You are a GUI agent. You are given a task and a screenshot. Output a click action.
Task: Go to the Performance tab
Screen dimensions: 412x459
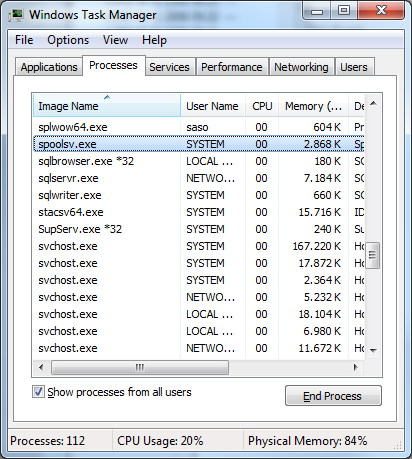[x=232, y=67]
